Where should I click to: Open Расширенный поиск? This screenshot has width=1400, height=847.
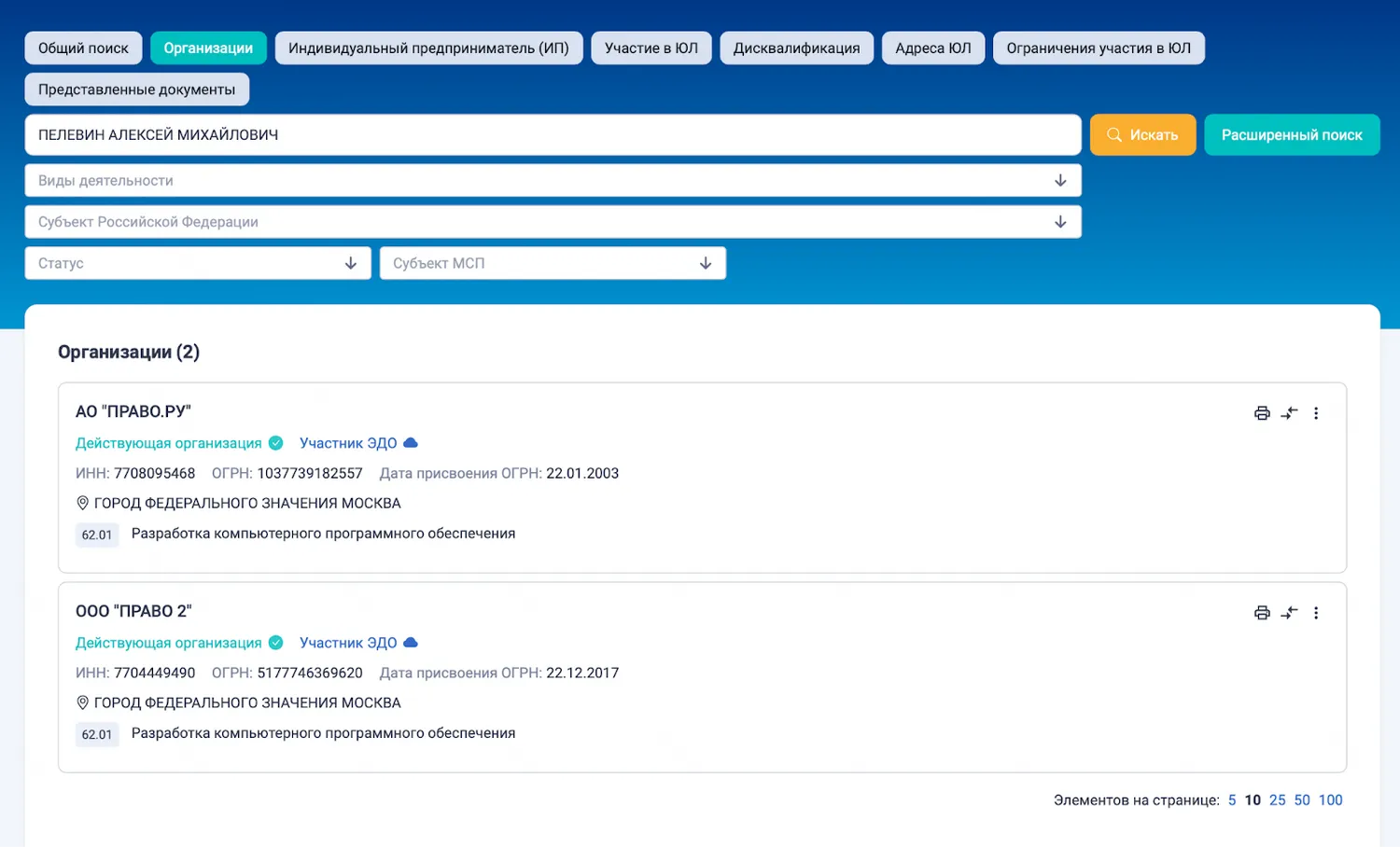point(1292,134)
